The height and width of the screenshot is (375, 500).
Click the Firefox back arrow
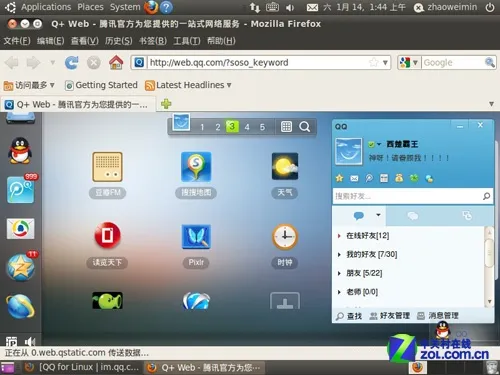point(12,63)
